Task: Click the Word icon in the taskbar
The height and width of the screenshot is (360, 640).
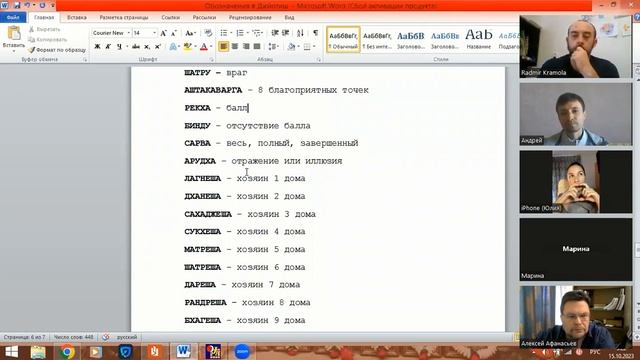Action: click(184, 351)
